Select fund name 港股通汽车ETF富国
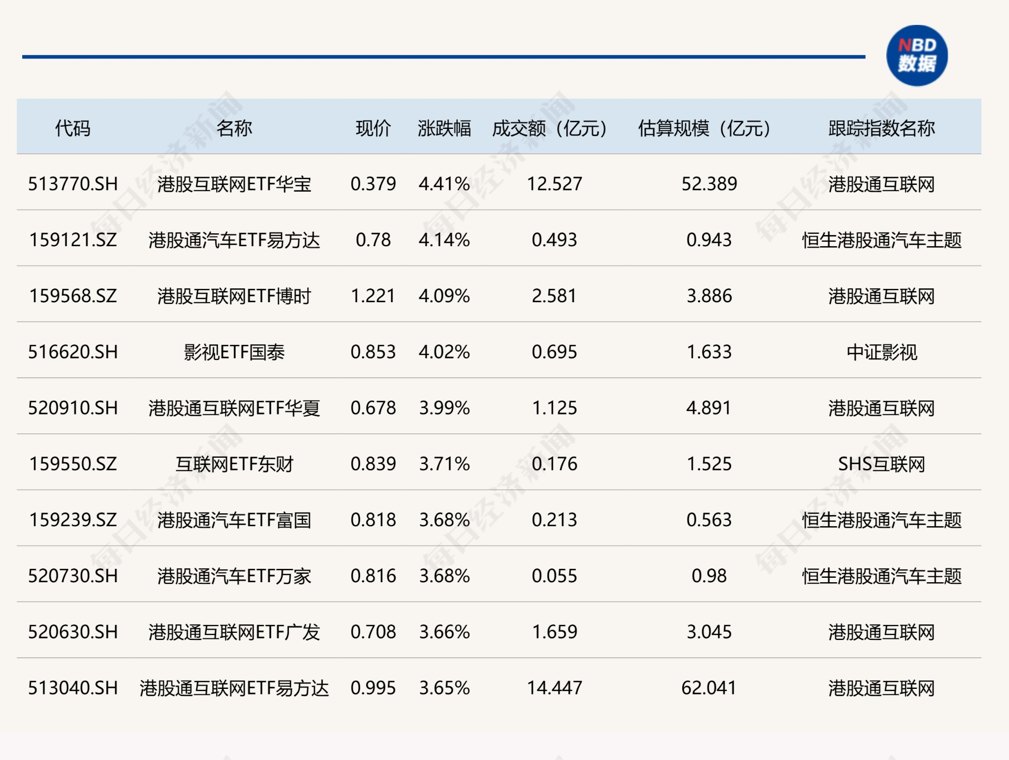This screenshot has height=760, width=1009. [234, 520]
